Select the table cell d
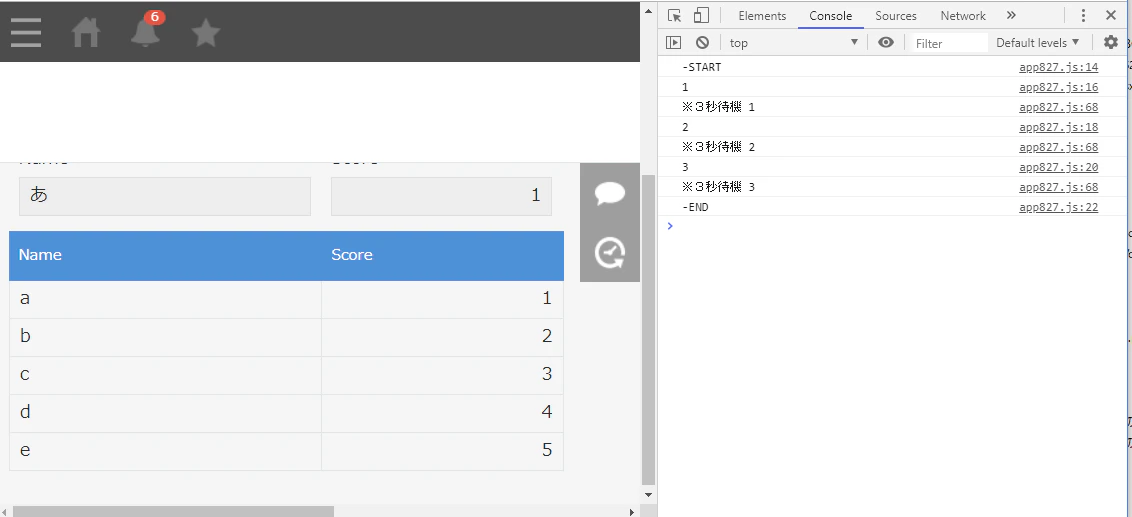Screen dimensions: 1132x517 pyautogui.click(x=165, y=413)
